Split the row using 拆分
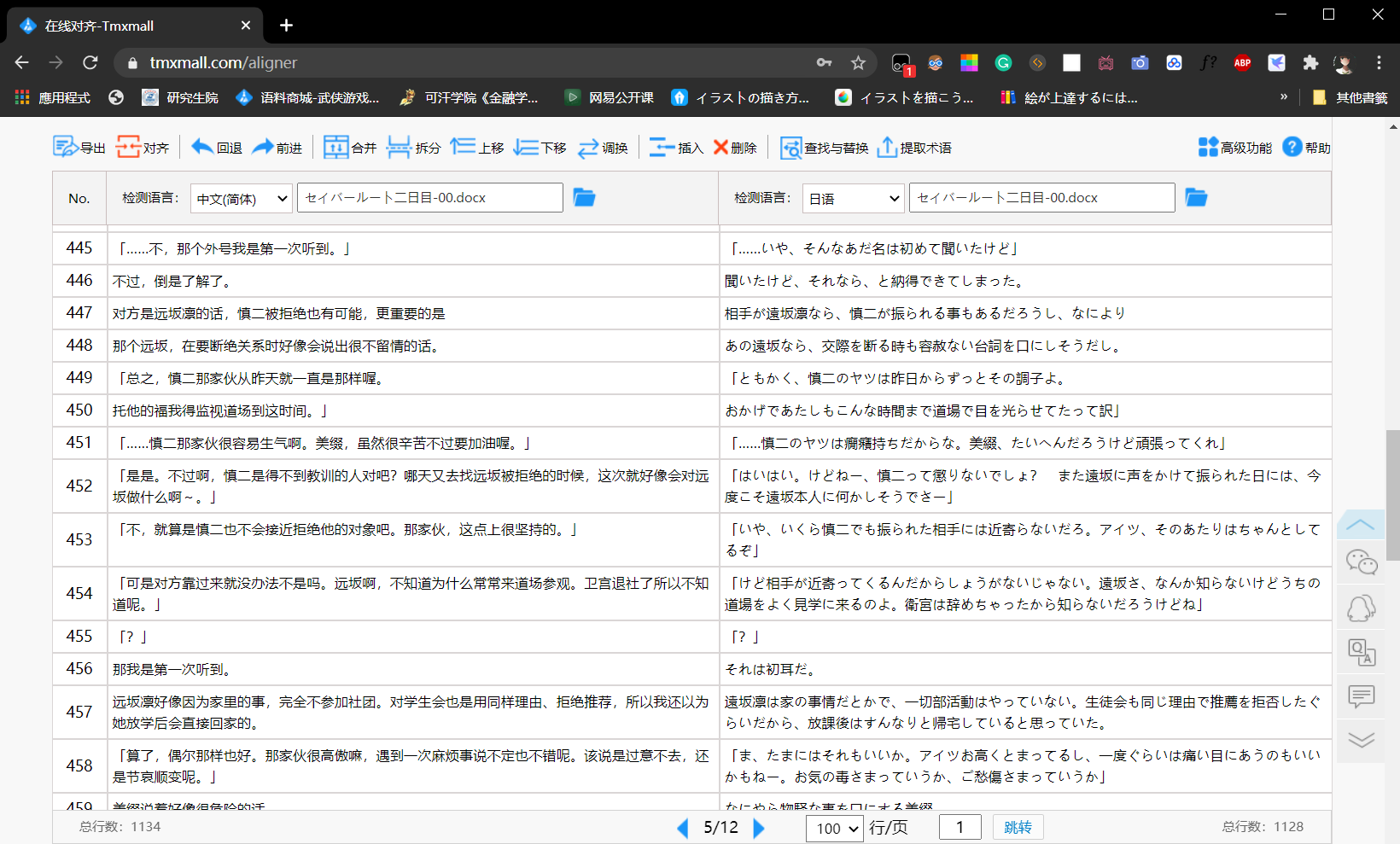This screenshot has height=844, width=1400. [413, 148]
